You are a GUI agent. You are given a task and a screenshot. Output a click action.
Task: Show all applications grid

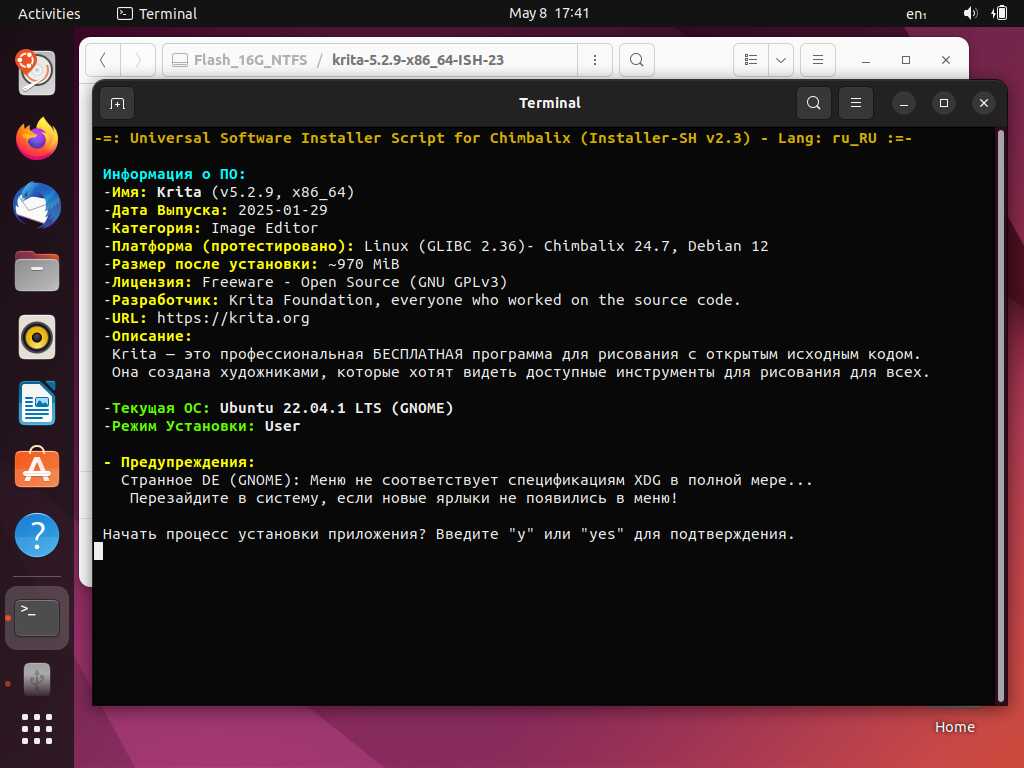(x=37, y=728)
